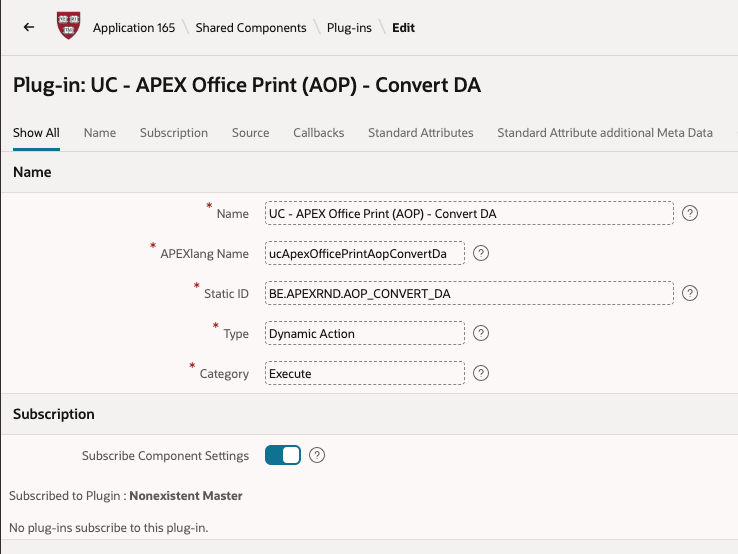Click the Static ID input field

469,293
